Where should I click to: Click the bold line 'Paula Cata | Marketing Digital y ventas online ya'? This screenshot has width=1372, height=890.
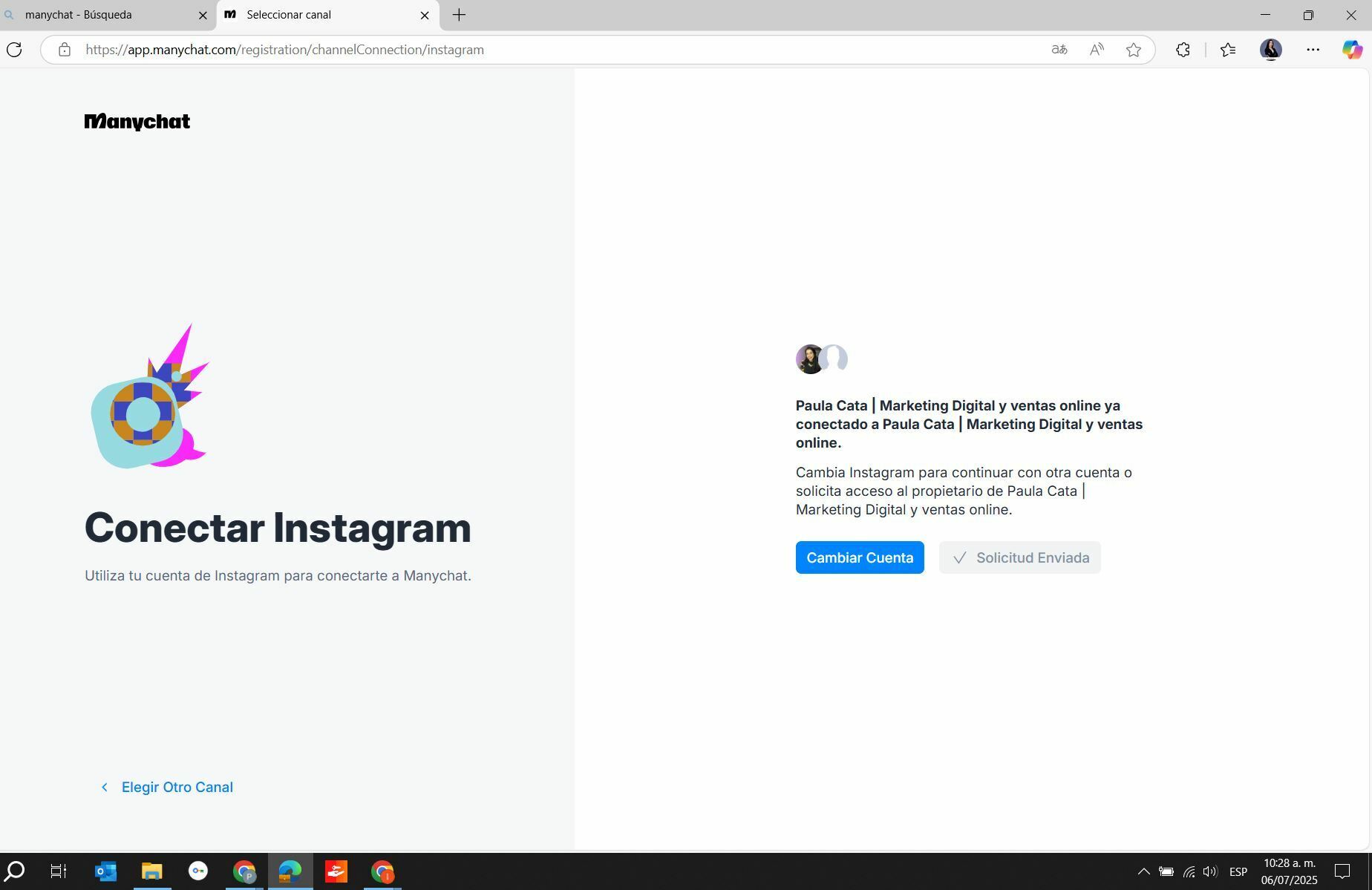pyautogui.click(x=958, y=406)
